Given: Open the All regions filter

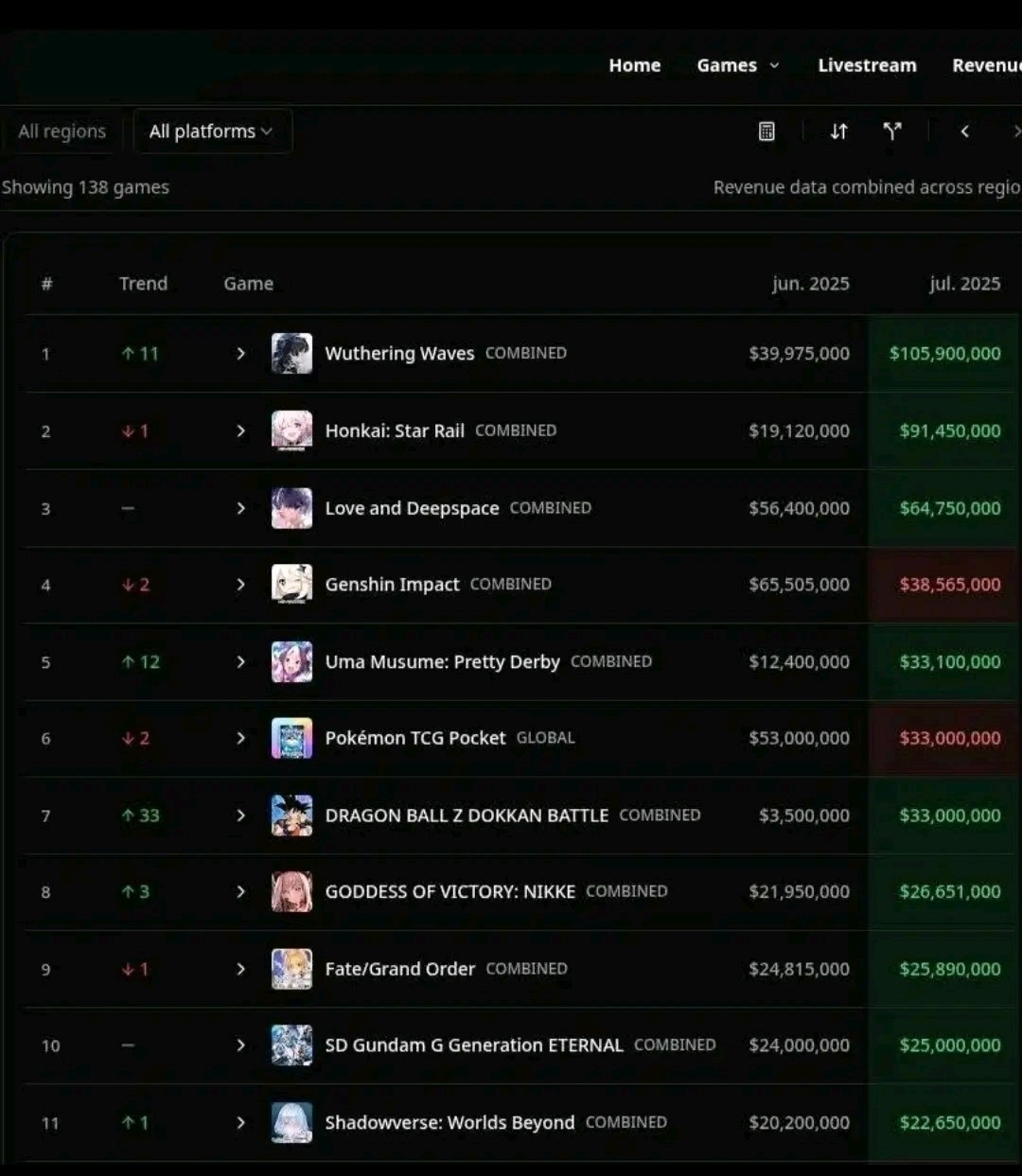Looking at the screenshot, I should point(62,132).
